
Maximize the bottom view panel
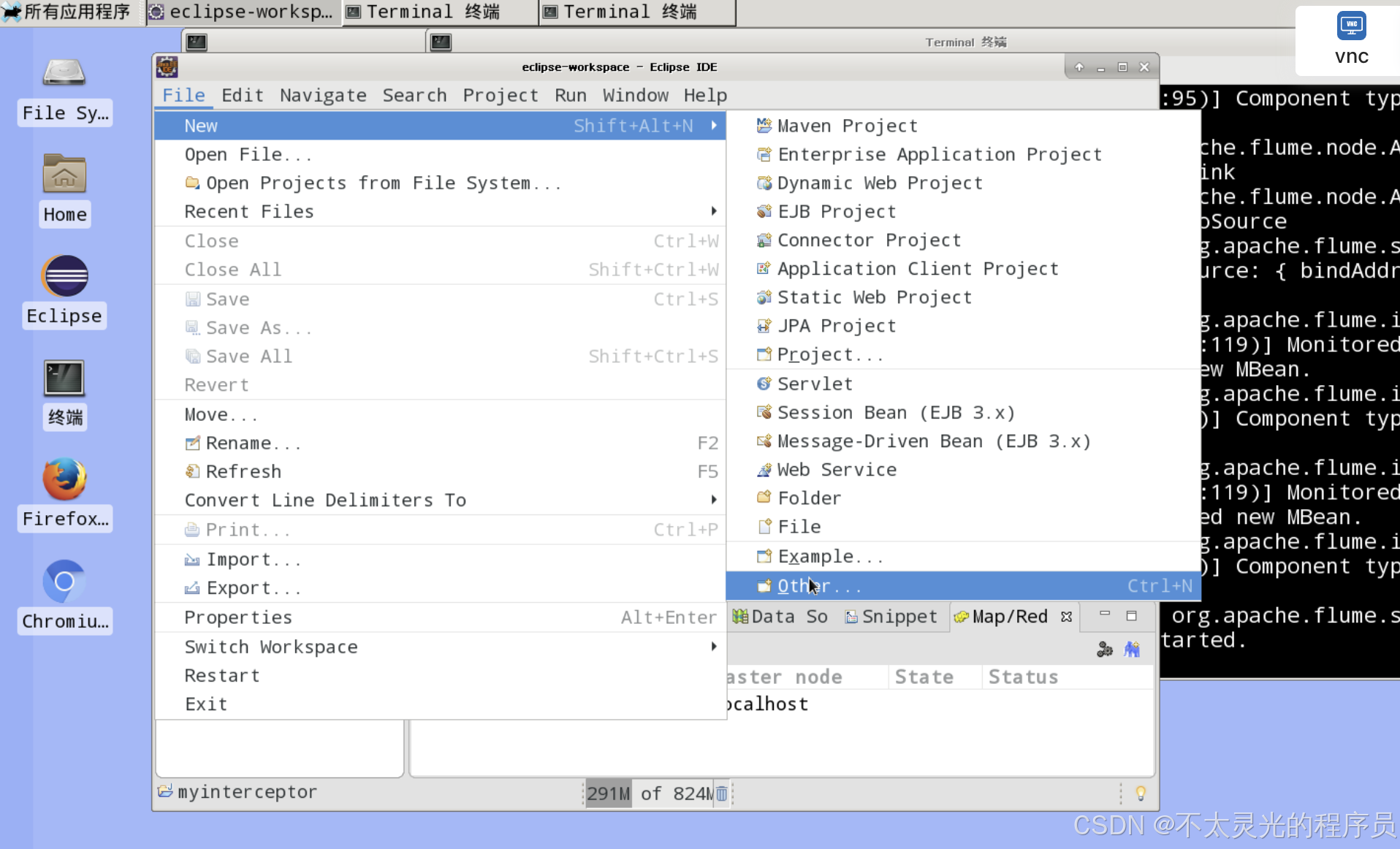pyautogui.click(x=1132, y=615)
